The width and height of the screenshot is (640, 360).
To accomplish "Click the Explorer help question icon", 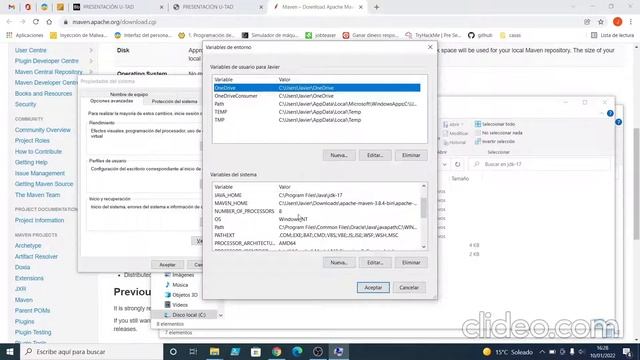I will point(610,113).
